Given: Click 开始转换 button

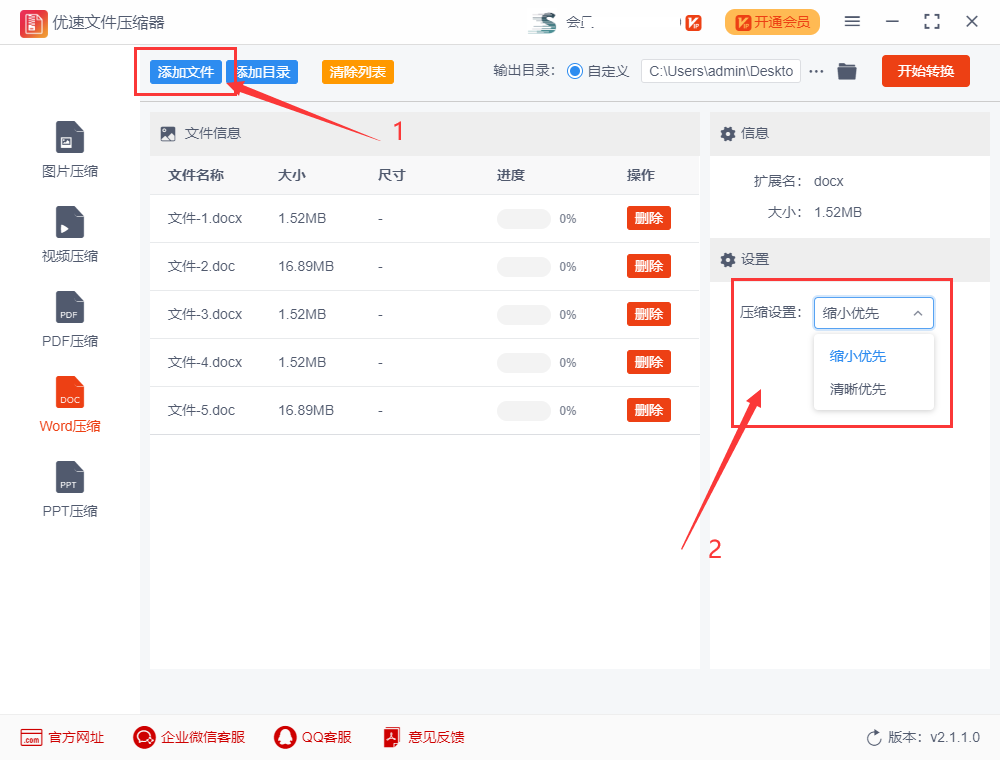Looking at the screenshot, I should pyautogui.click(x=925, y=71).
